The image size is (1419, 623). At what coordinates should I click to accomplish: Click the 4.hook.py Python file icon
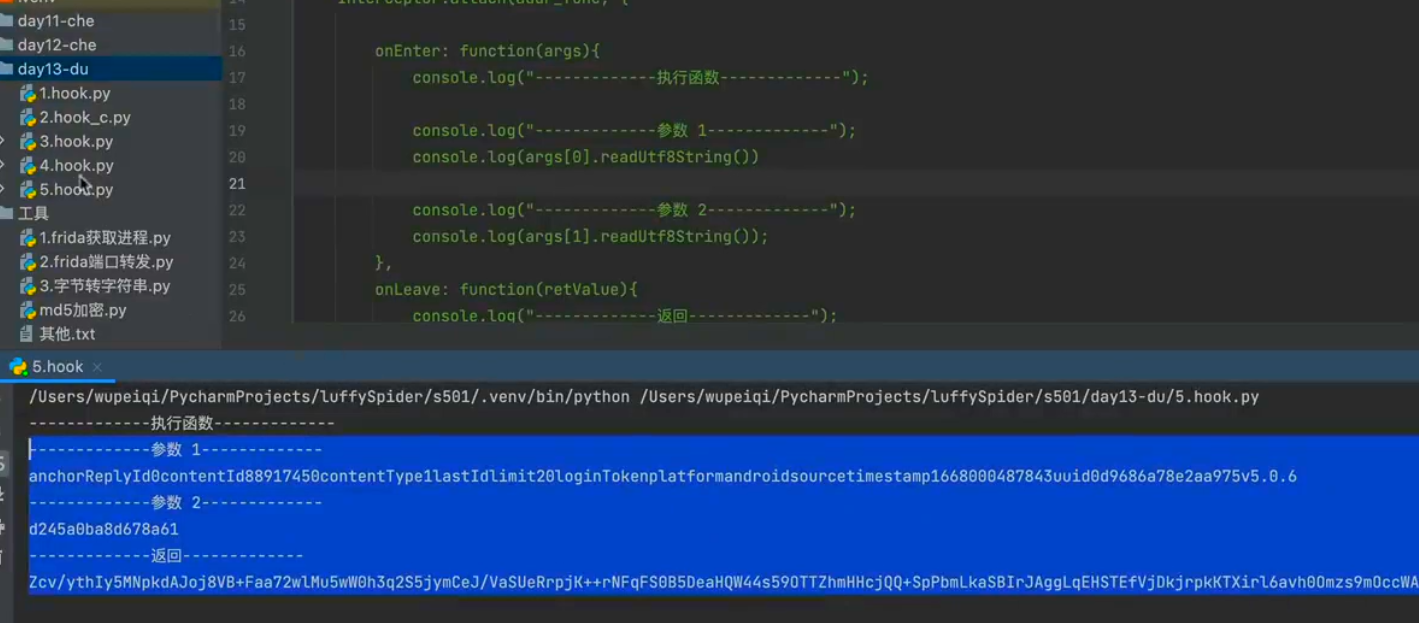28,165
